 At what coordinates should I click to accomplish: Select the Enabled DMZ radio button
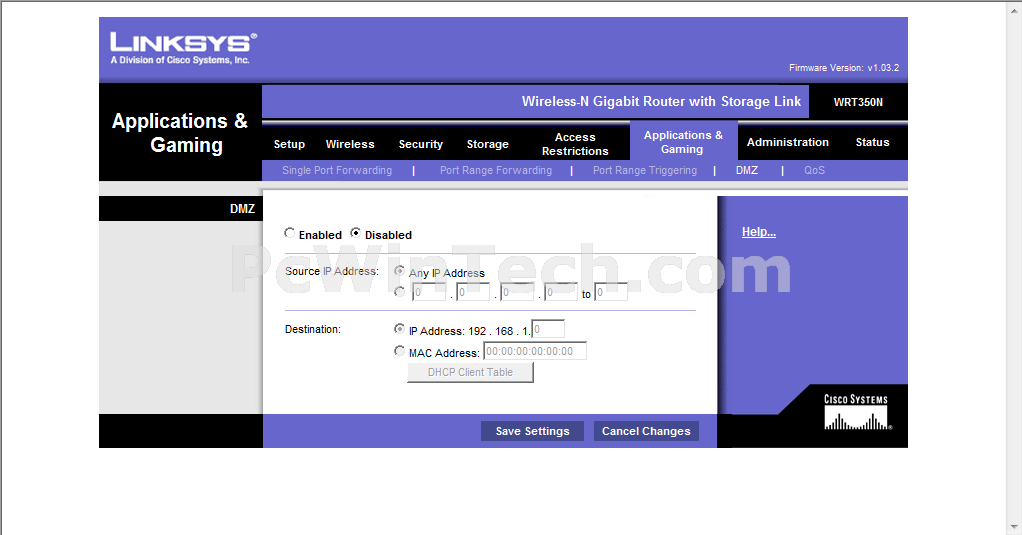tap(289, 233)
